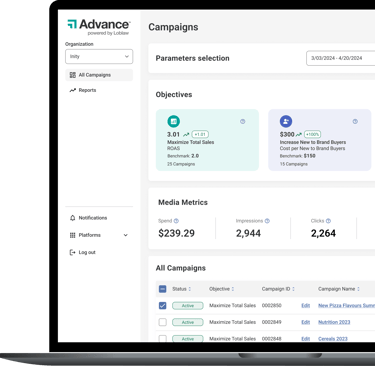Click the All Campaigns grid icon
Viewport: 375px width, 366px height.
tap(72, 75)
